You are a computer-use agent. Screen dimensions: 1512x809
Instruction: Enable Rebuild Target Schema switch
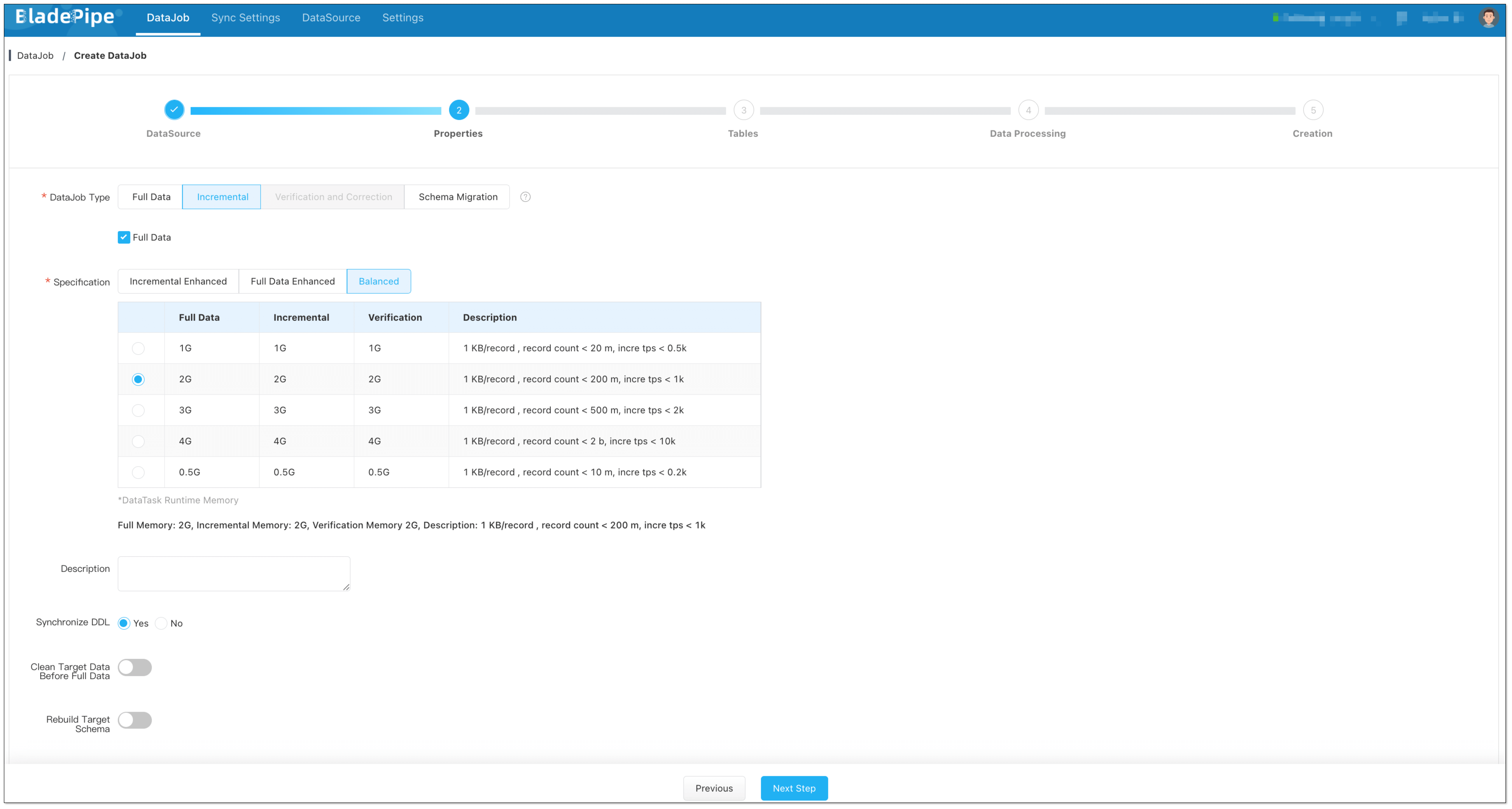pyautogui.click(x=135, y=720)
